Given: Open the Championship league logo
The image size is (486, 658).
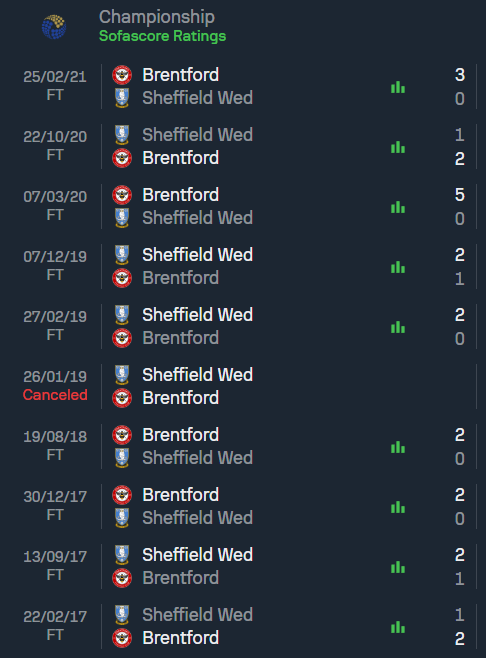Looking at the screenshot, I should point(54,26).
